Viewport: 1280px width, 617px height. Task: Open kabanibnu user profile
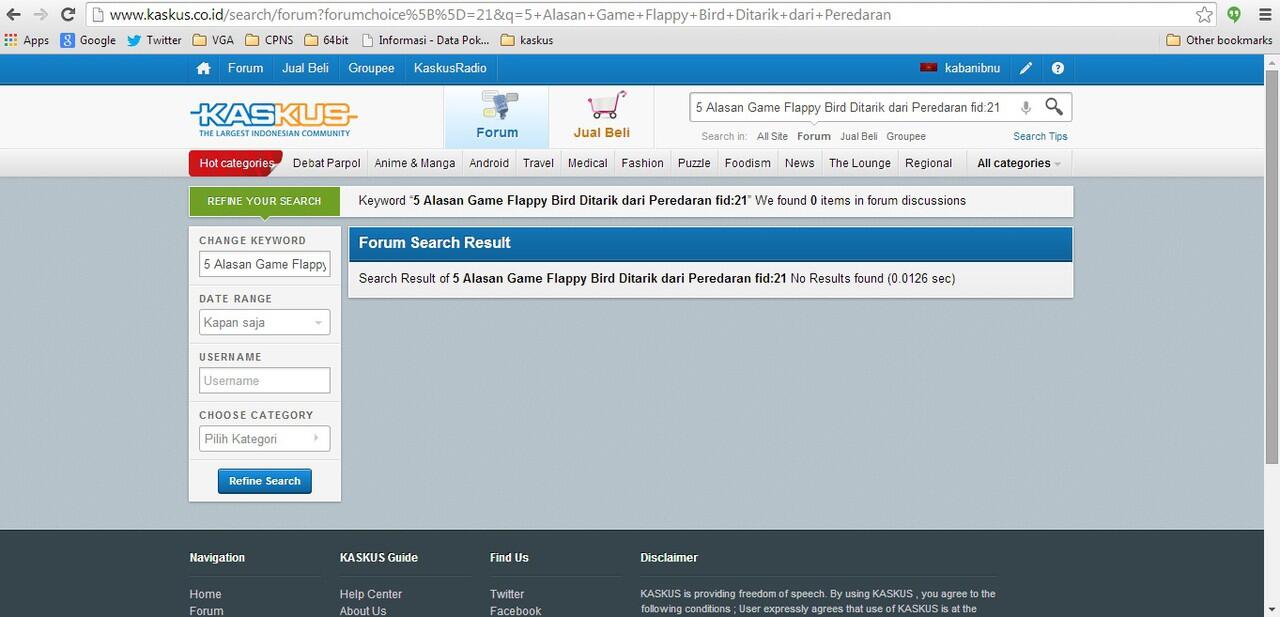[960, 68]
